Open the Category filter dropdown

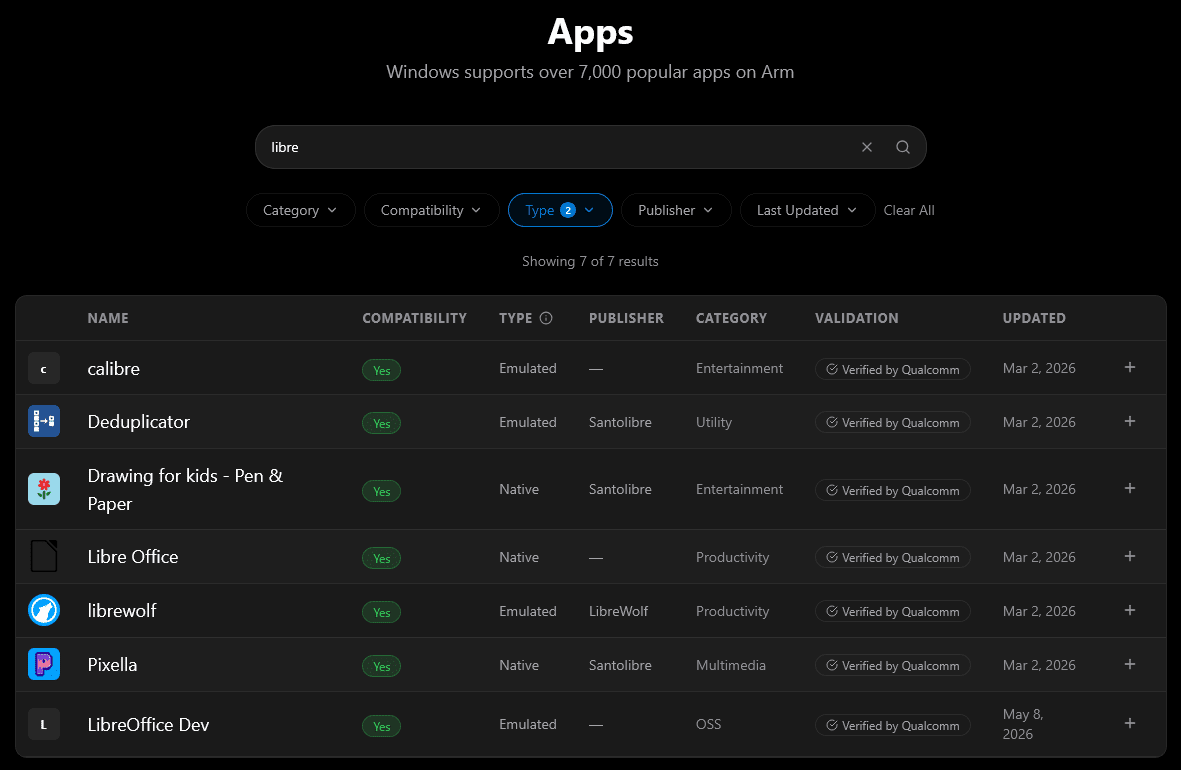(x=301, y=210)
